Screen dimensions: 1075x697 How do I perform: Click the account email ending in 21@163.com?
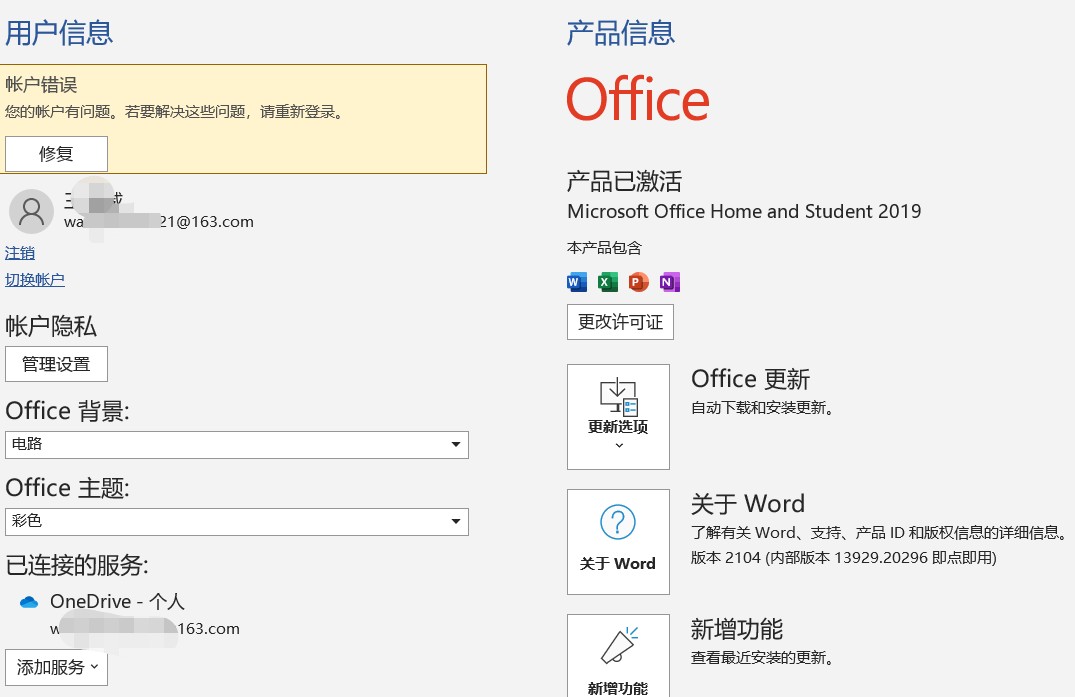pos(159,222)
